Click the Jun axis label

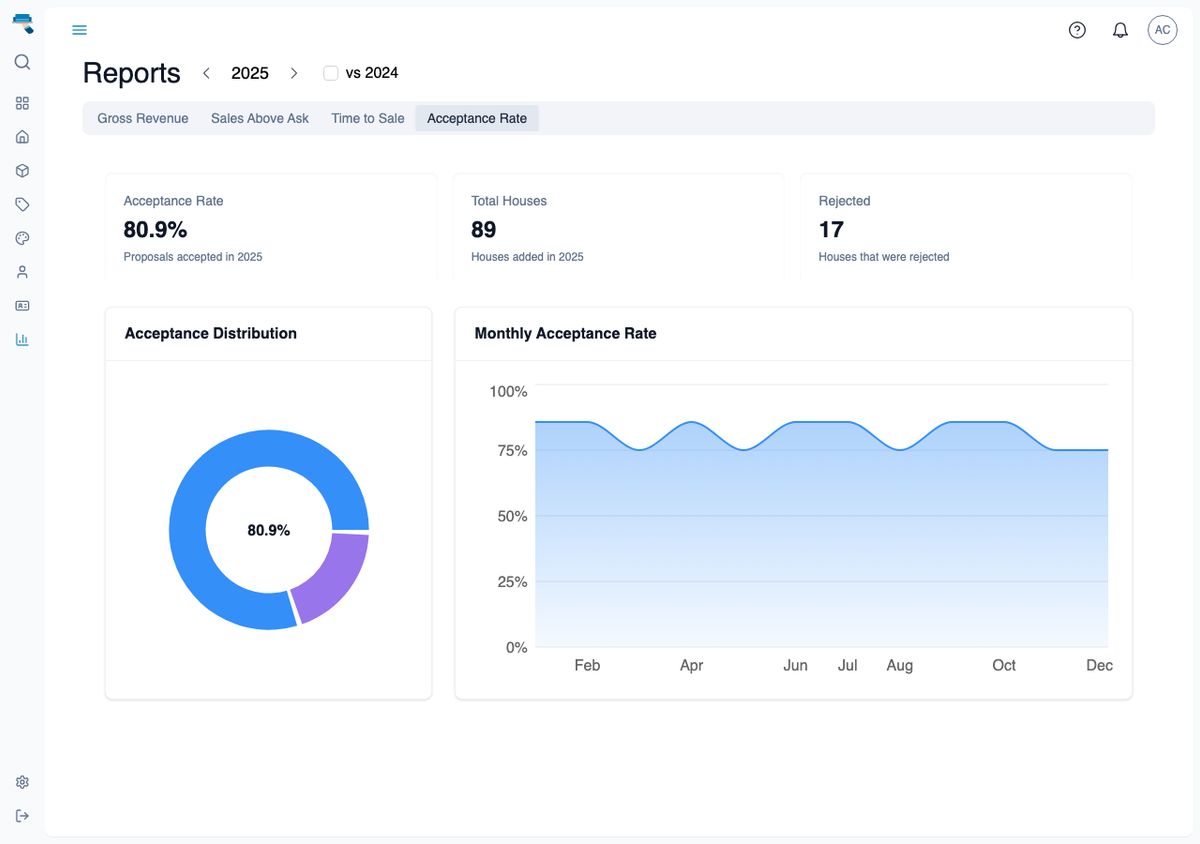point(795,665)
